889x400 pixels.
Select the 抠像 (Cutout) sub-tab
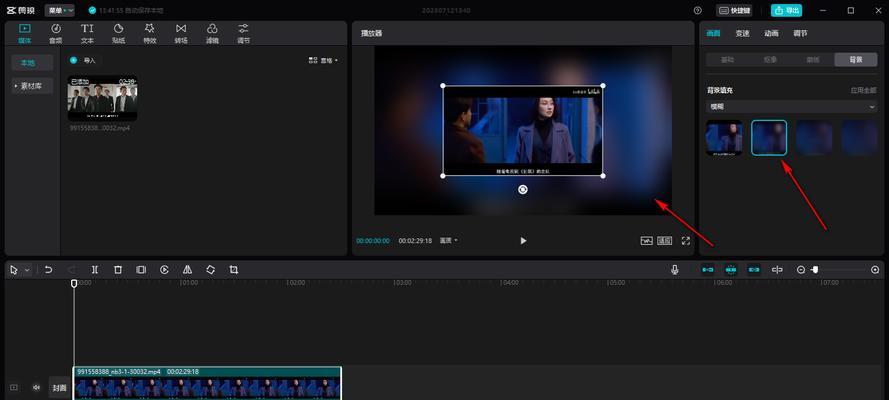pos(770,59)
